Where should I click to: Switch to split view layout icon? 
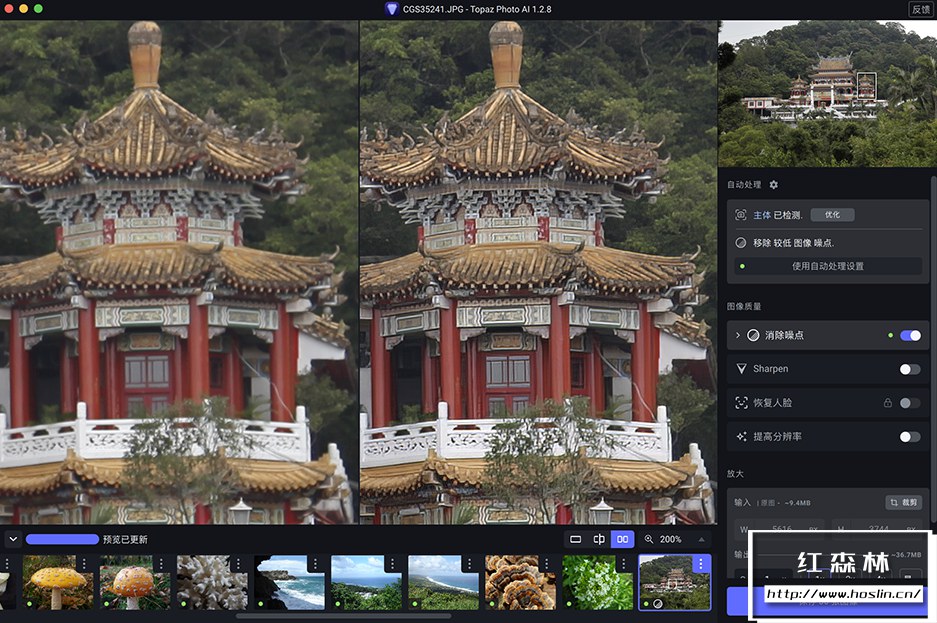pos(599,539)
